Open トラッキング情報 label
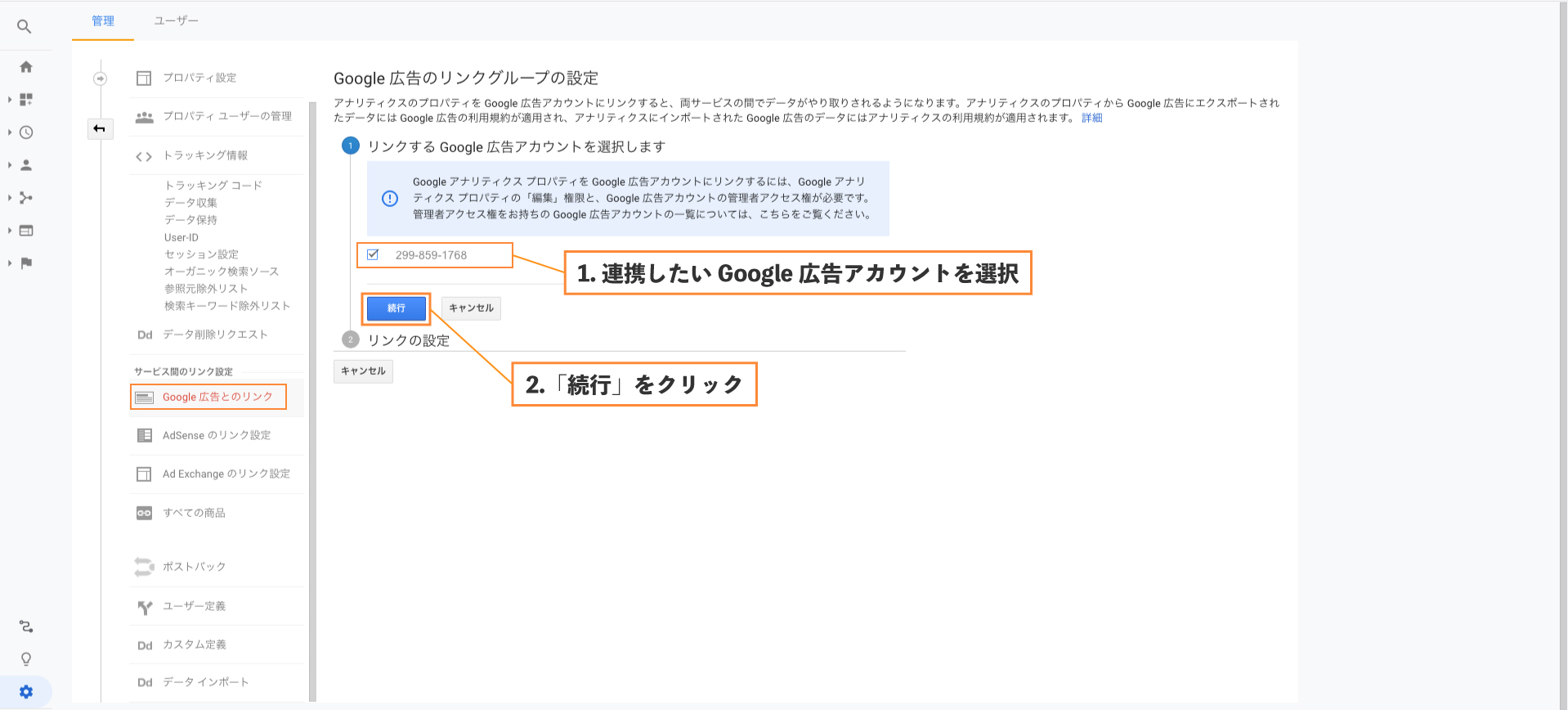Viewport: 1568px width, 710px height. tap(205, 155)
